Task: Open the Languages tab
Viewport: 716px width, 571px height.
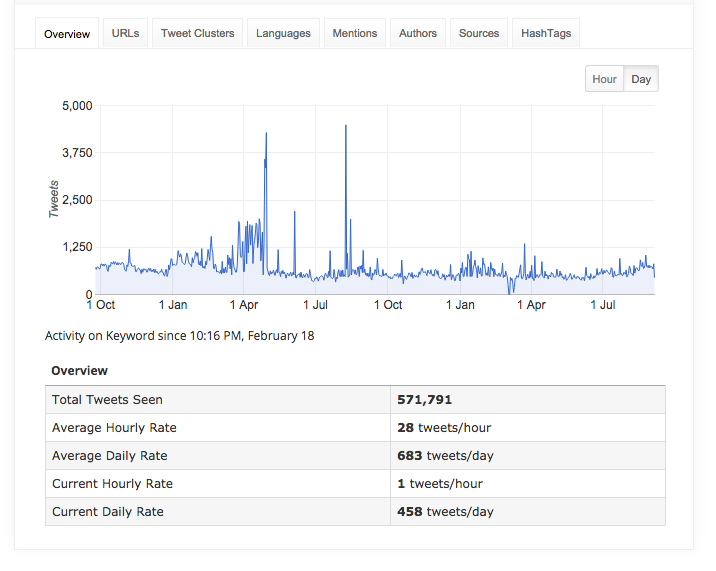Action: [283, 33]
